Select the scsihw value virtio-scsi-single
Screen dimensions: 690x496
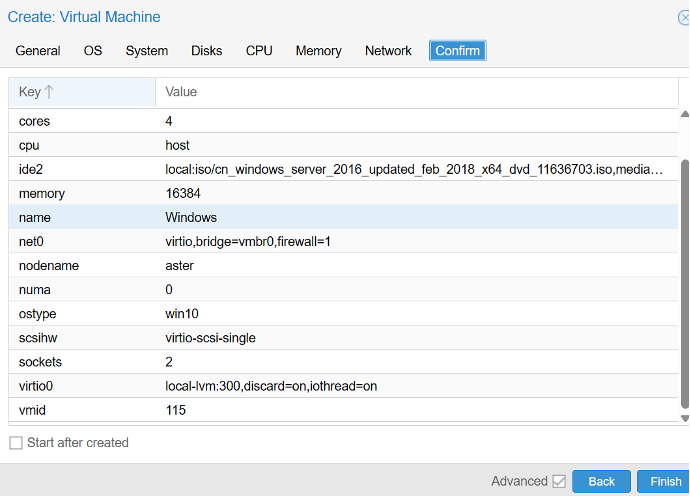(210, 338)
